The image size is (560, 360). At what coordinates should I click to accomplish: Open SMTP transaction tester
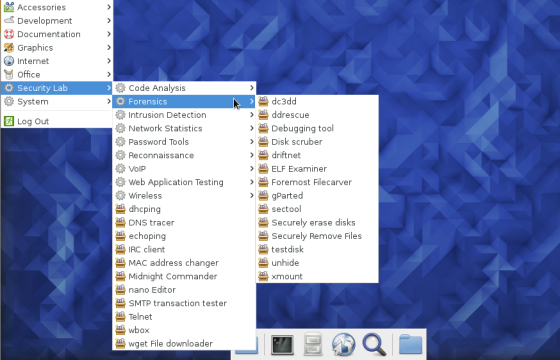point(184,303)
